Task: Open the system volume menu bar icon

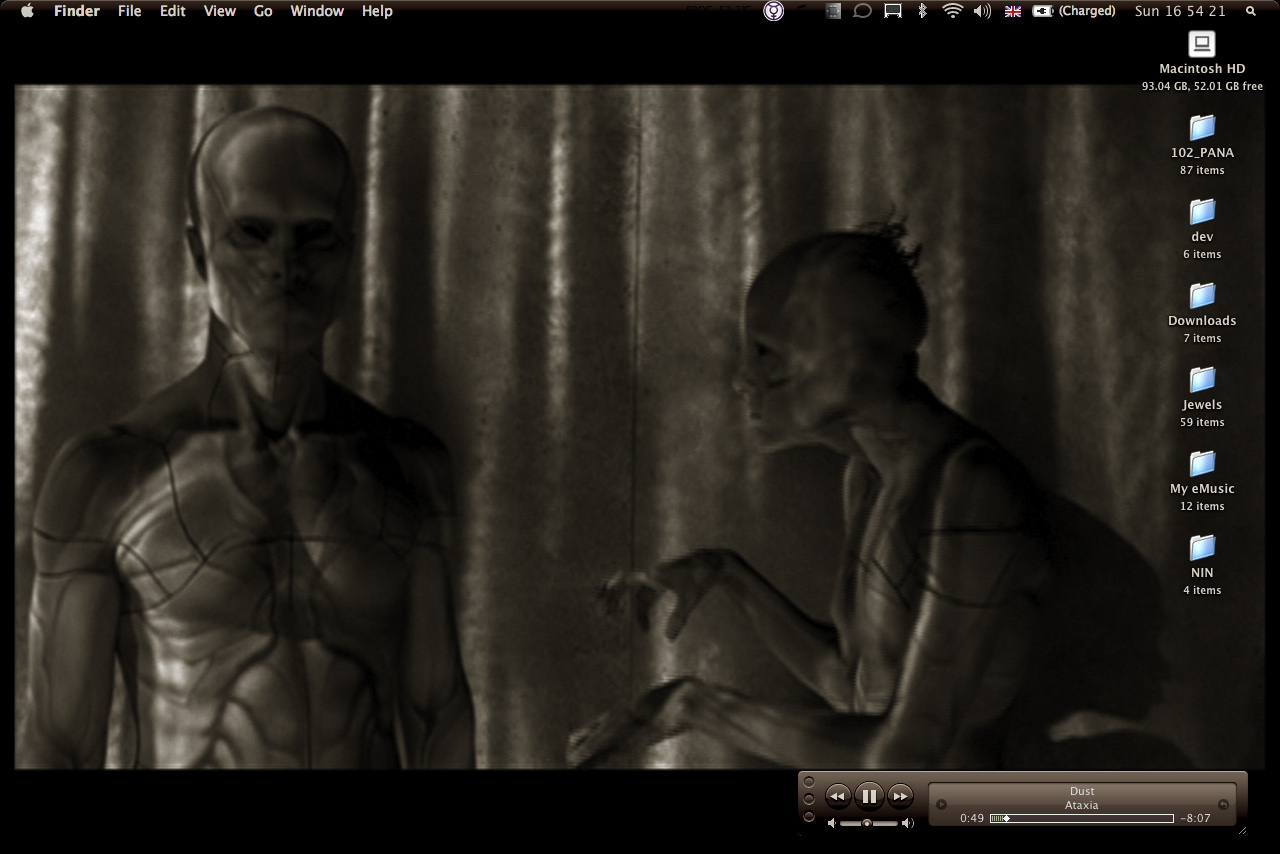Action: tap(982, 11)
